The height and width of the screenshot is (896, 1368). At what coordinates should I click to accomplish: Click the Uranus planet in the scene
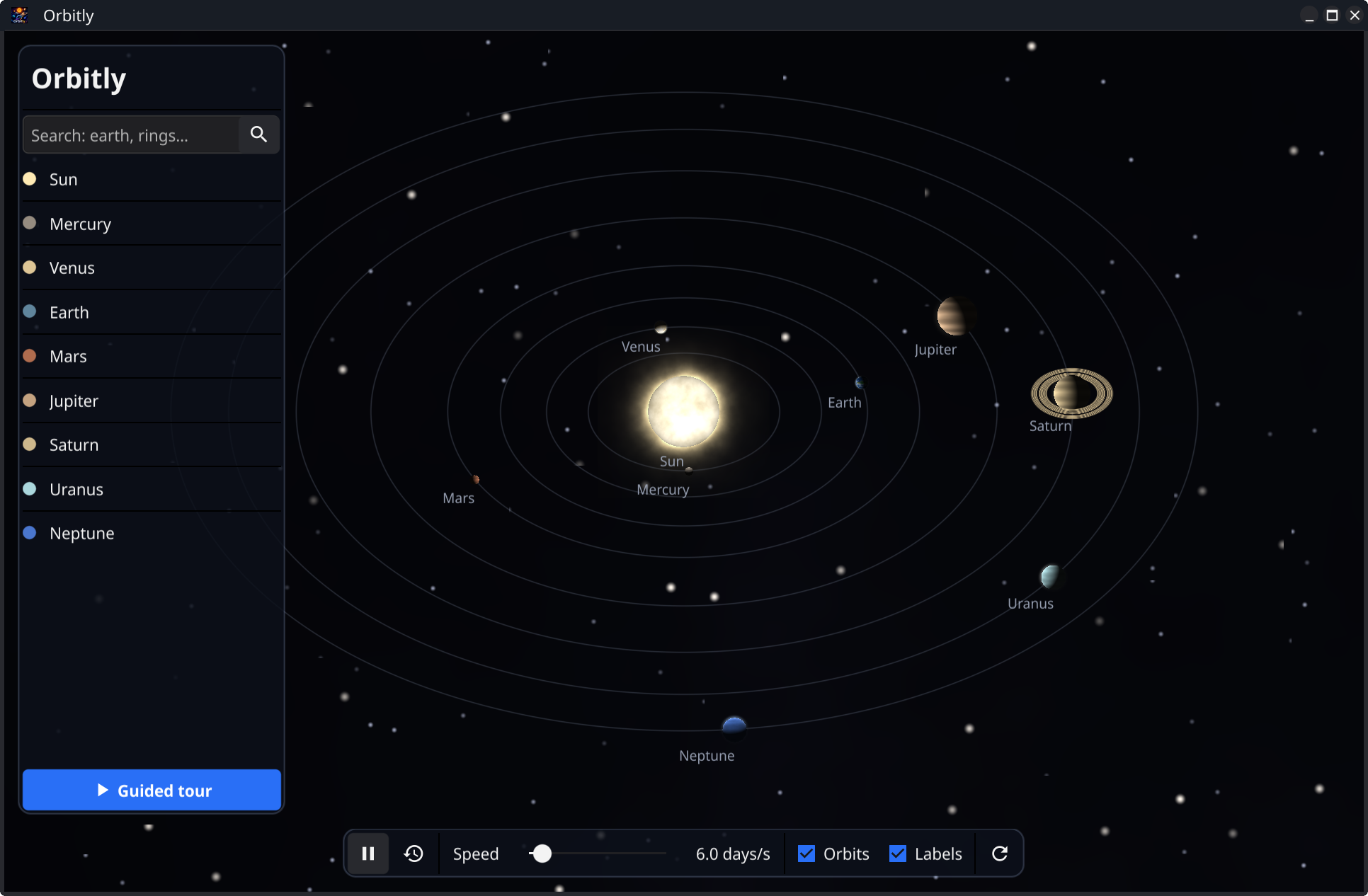click(1051, 576)
